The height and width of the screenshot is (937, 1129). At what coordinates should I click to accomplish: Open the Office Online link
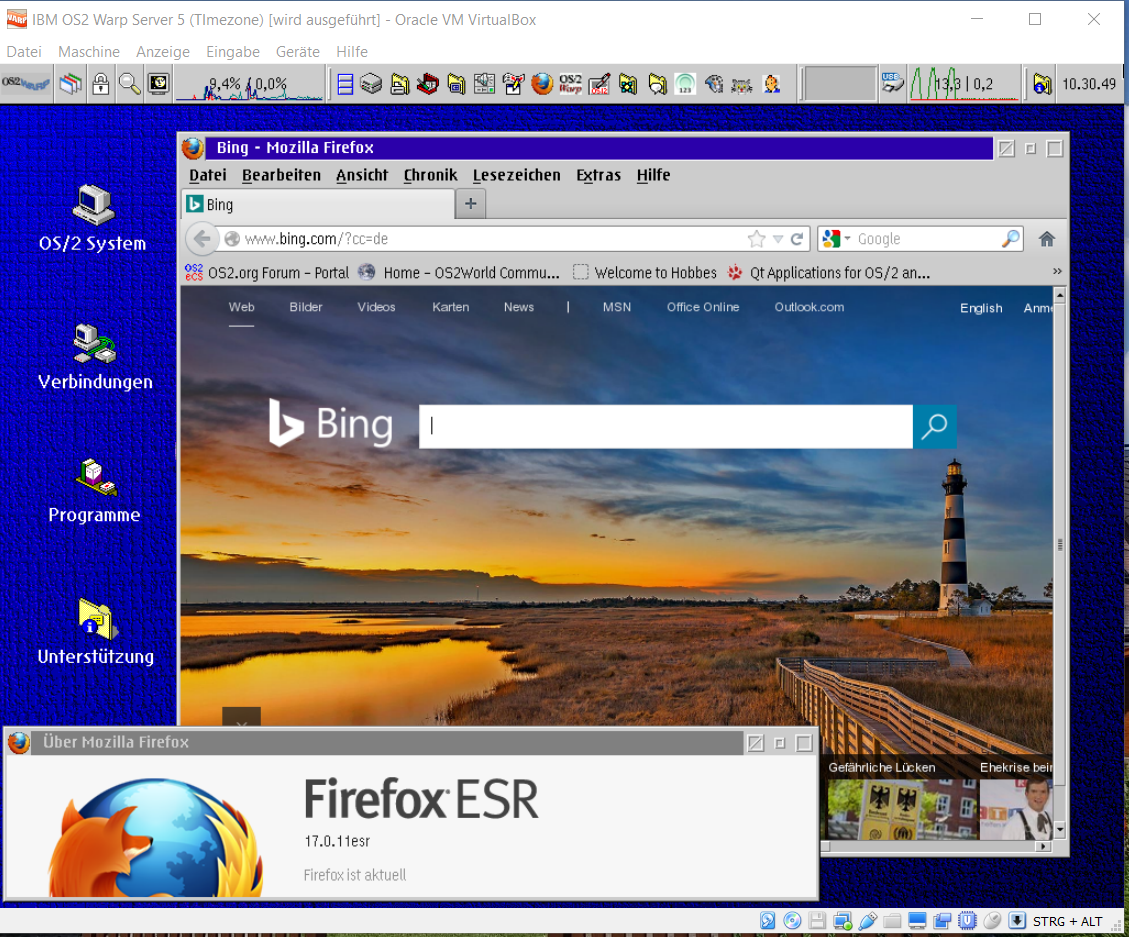point(703,307)
